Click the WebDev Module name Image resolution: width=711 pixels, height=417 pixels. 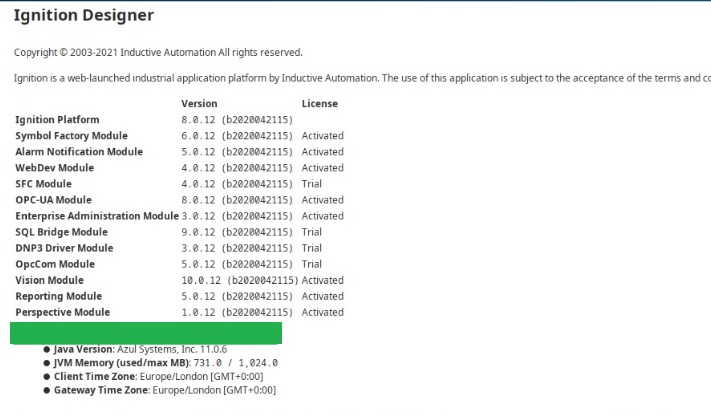pos(54,168)
